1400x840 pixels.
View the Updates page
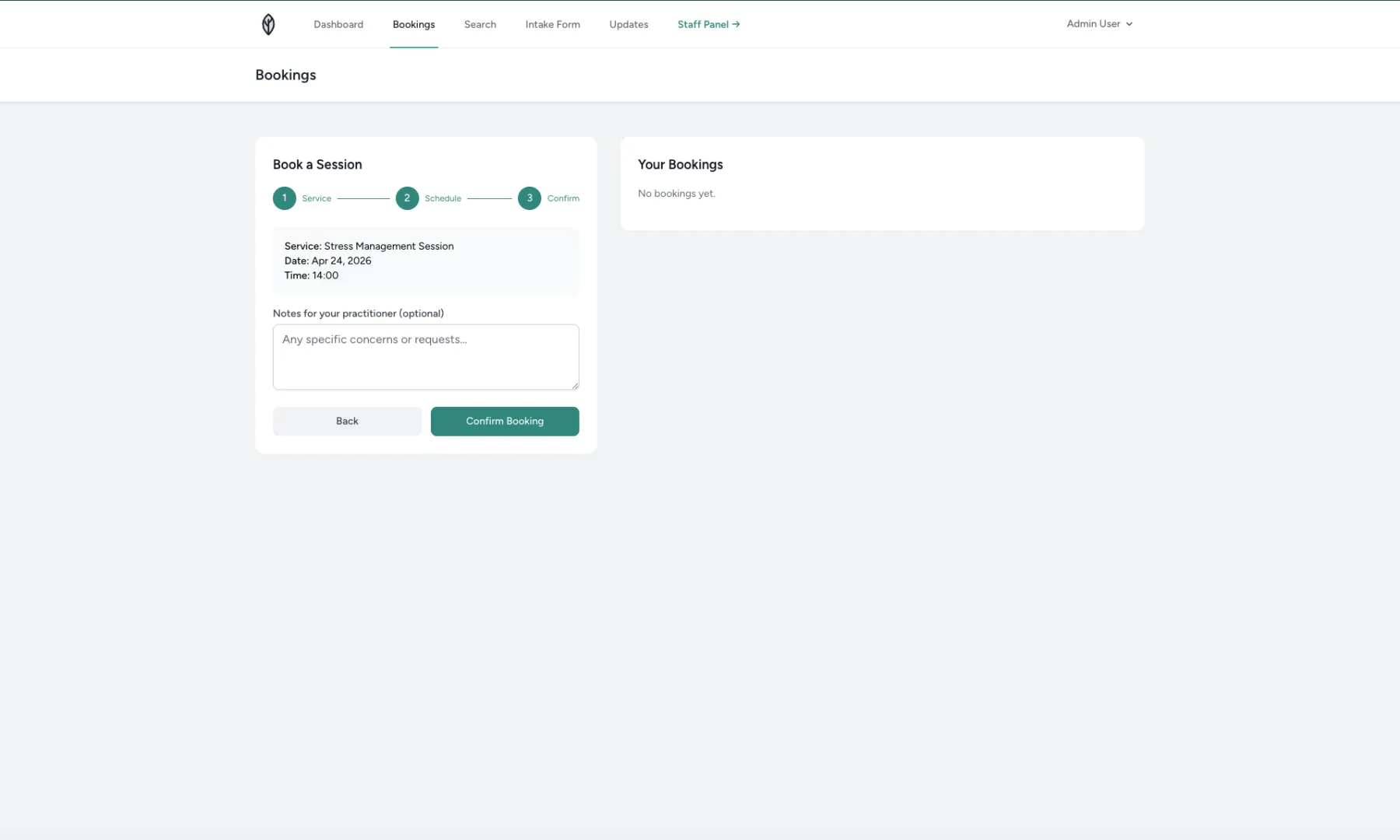coord(628,24)
